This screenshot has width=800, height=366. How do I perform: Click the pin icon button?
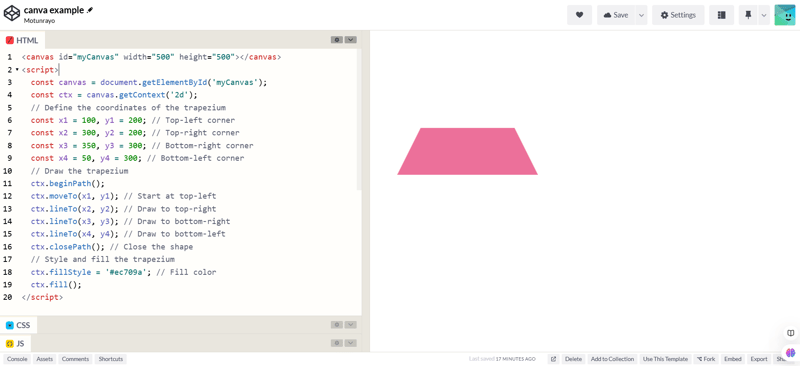[748, 15]
